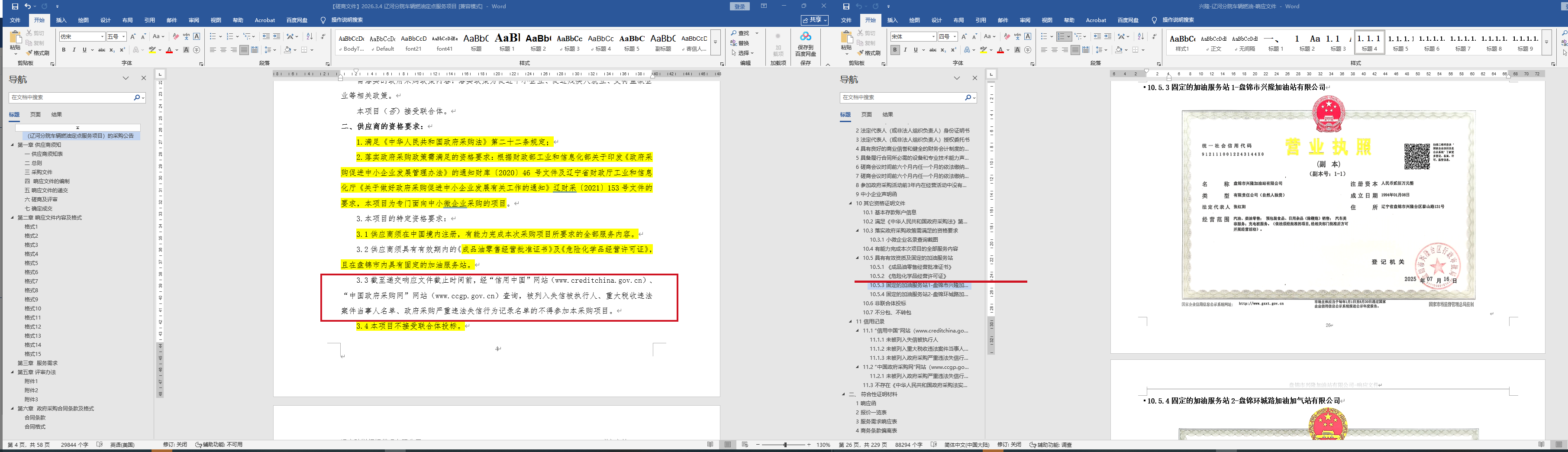This screenshot has width=1568, height=452.
Task: Clear all formatting in right window
Action: (x=1007, y=36)
